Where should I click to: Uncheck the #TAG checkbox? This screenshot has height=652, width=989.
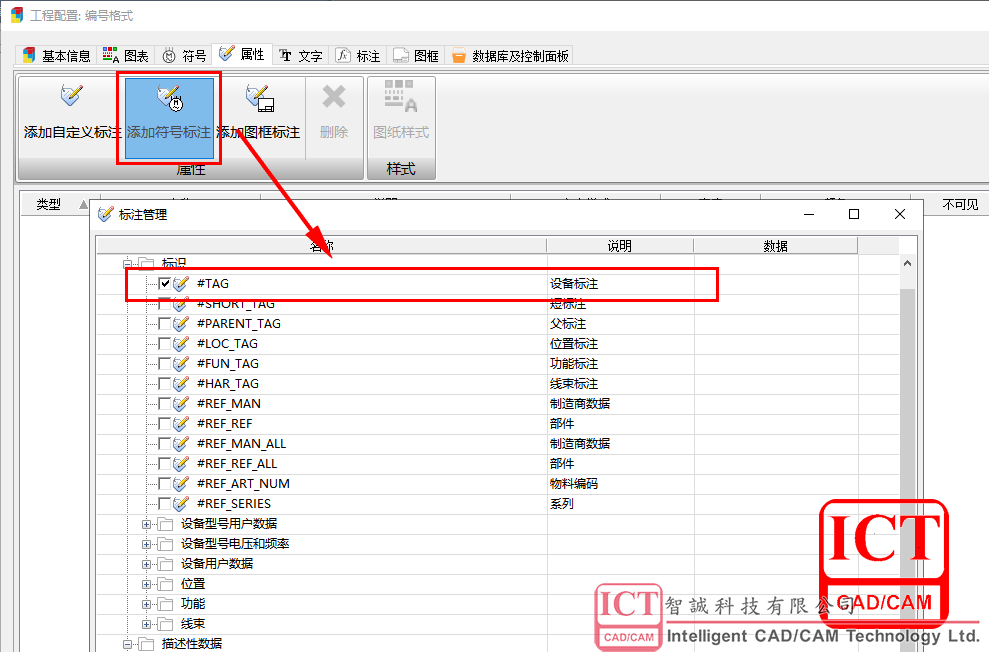point(164,284)
